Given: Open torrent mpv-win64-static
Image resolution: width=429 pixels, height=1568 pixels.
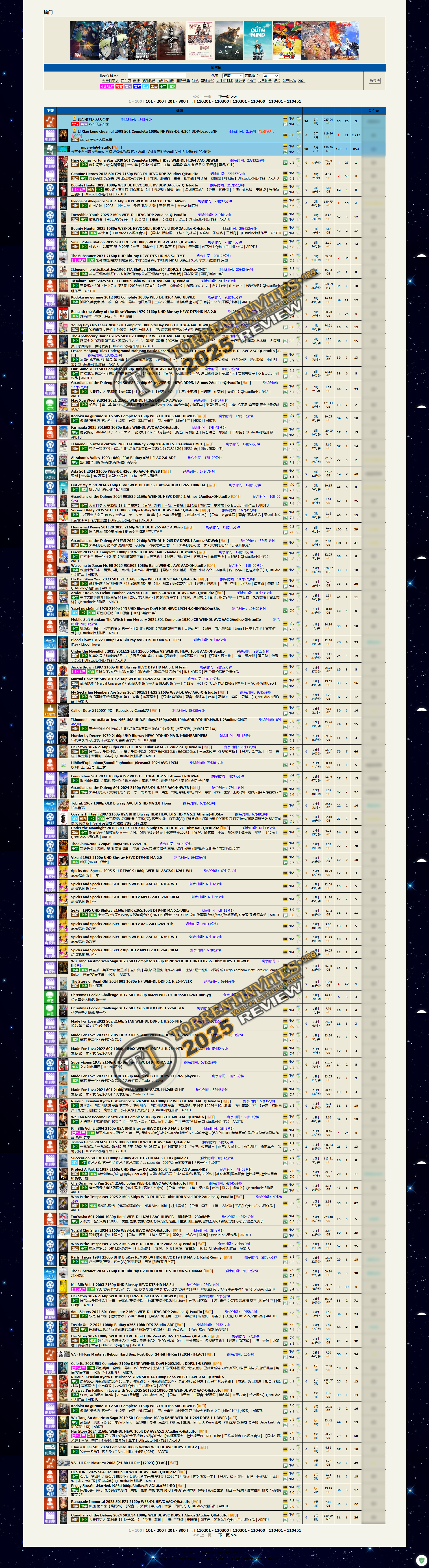Looking at the screenshot, I should click(96, 147).
